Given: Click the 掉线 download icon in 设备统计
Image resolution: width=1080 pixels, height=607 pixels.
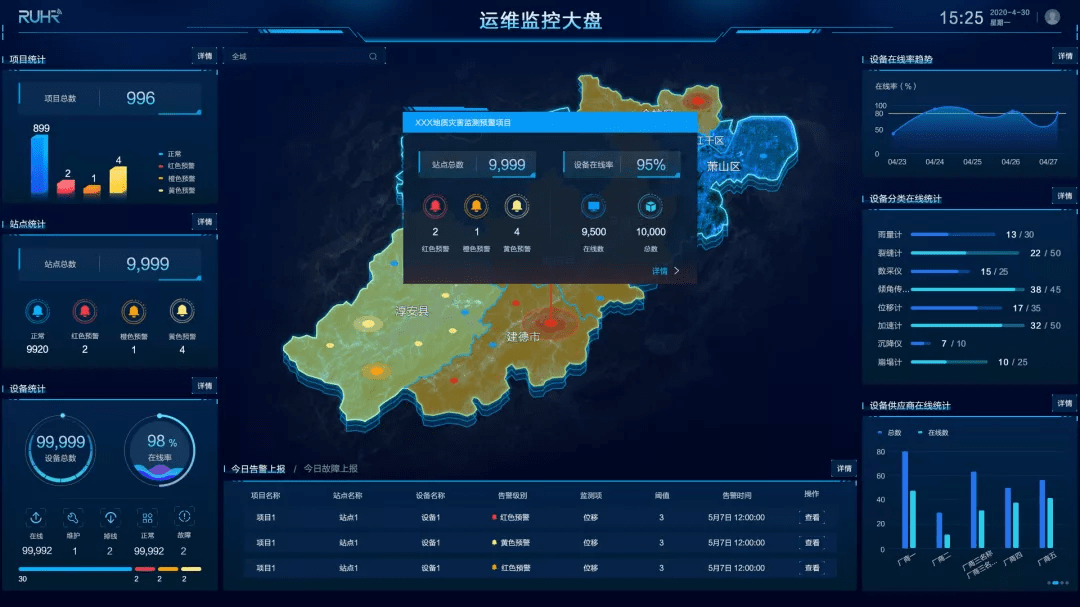Looking at the screenshot, I should (x=110, y=517).
